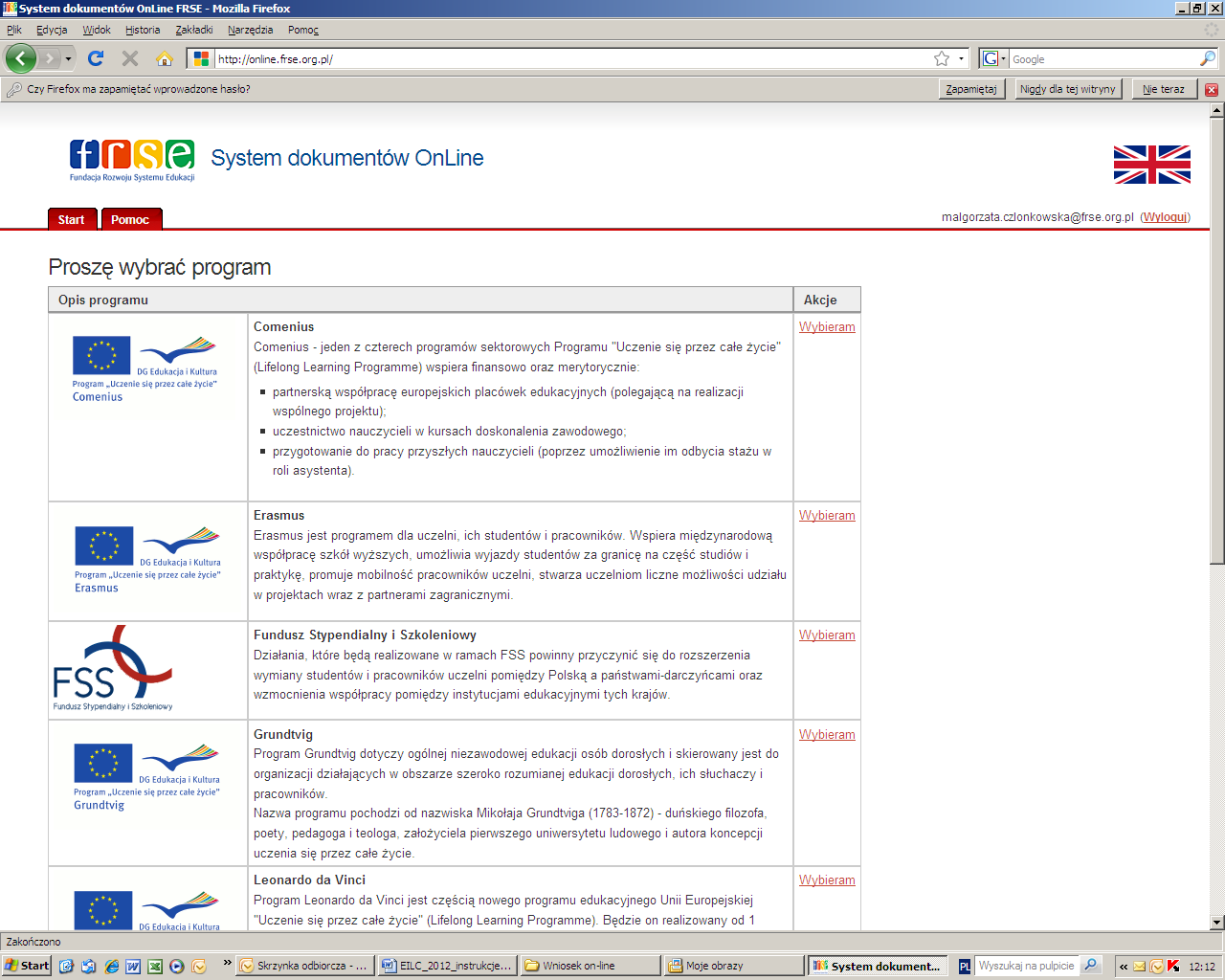Click the desktop search magnifier button
Viewport: 1225px width, 980px height.
tap(1090, 966)
